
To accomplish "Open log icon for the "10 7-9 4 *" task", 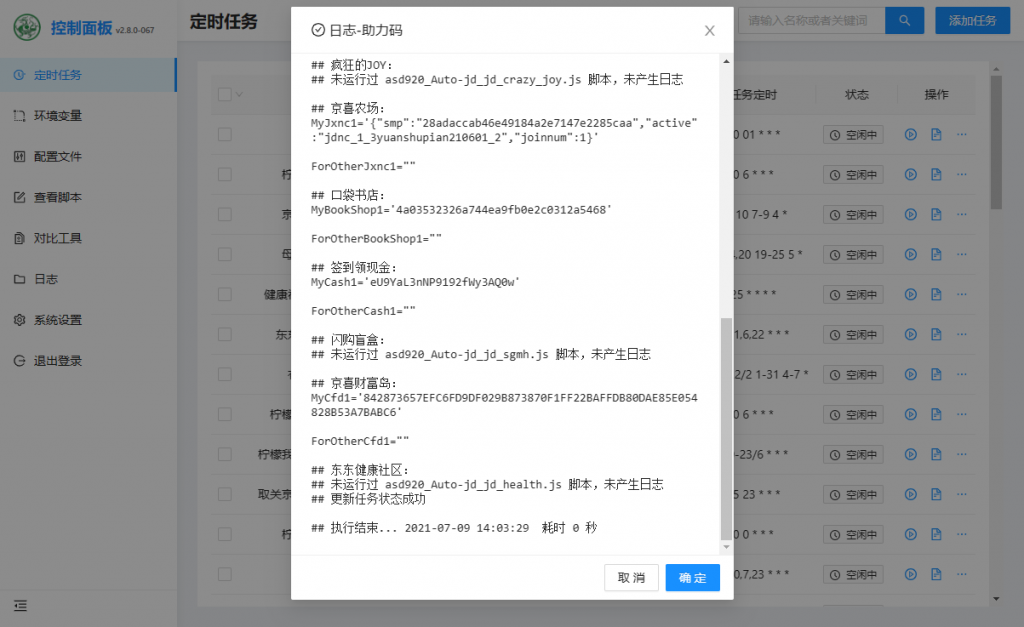I will 936,214.
